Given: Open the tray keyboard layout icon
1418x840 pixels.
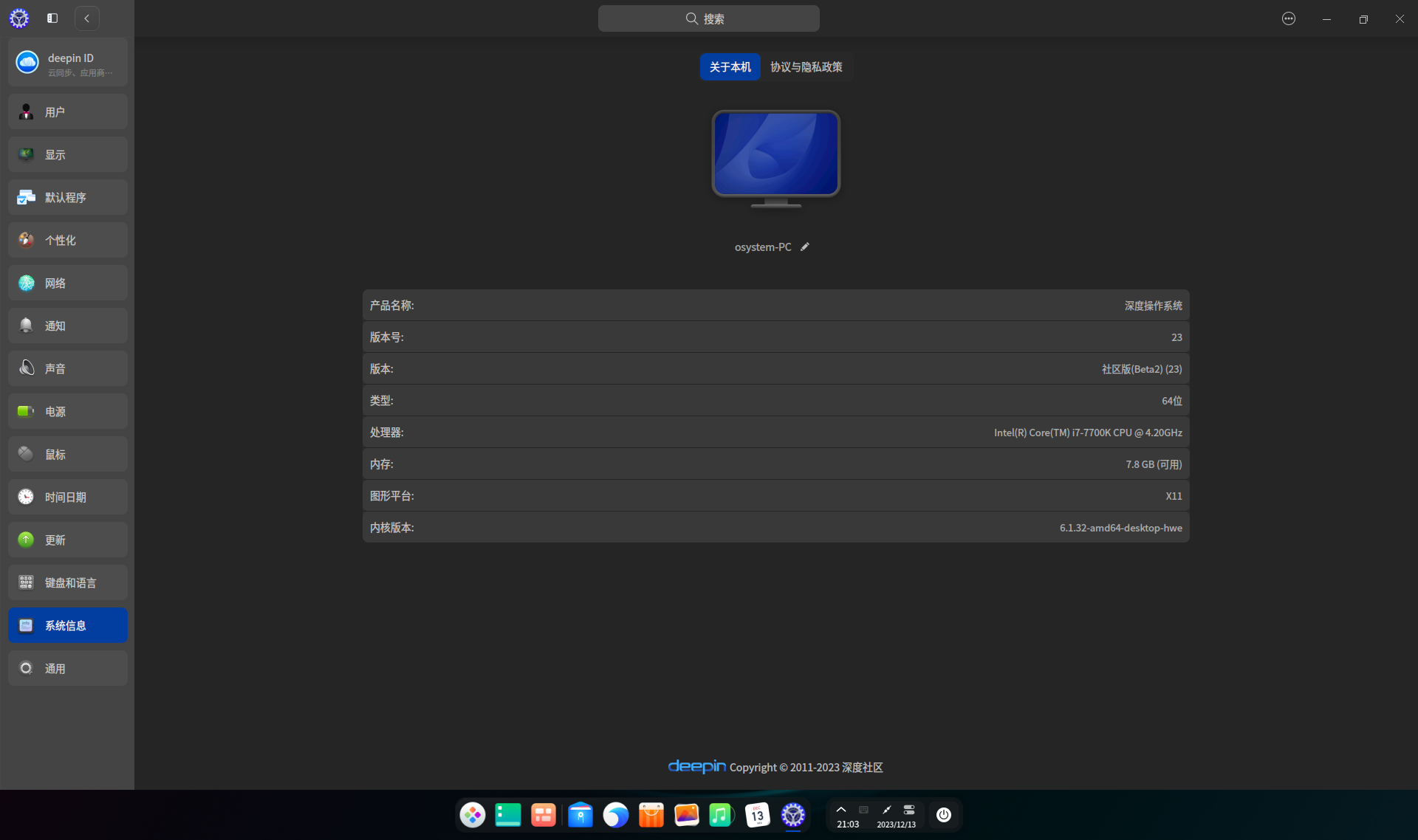Looking at the screenshot, I should pos(863,810).
